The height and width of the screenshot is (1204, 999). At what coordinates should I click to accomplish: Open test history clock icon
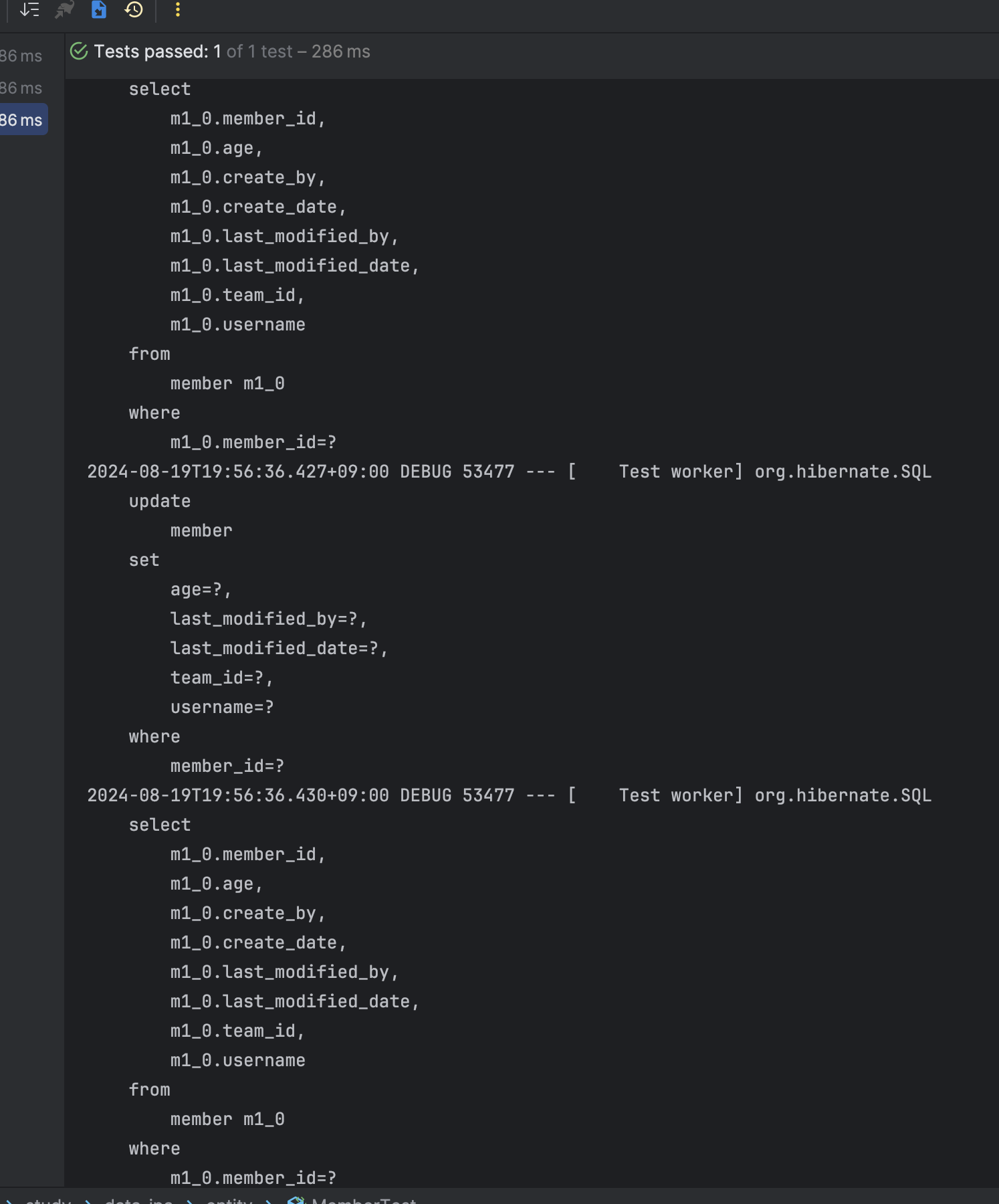pyautogui.click(x=134, y=9)
